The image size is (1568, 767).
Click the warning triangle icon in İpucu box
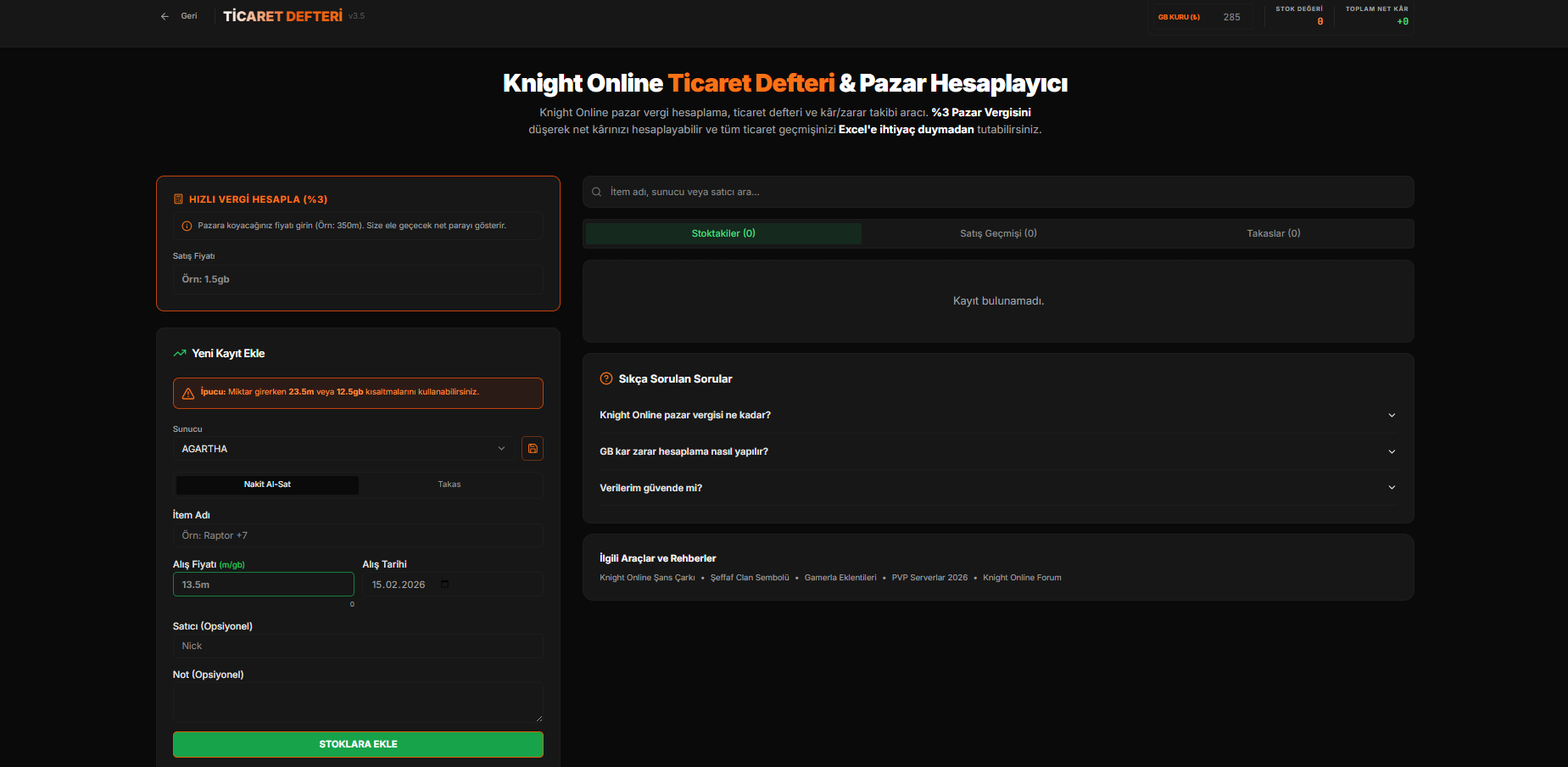(x=188, y=394)
